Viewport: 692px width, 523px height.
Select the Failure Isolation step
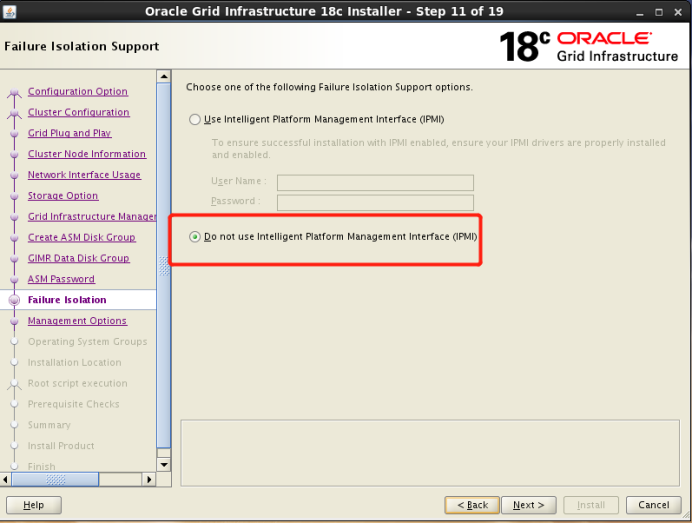point(67,300)
